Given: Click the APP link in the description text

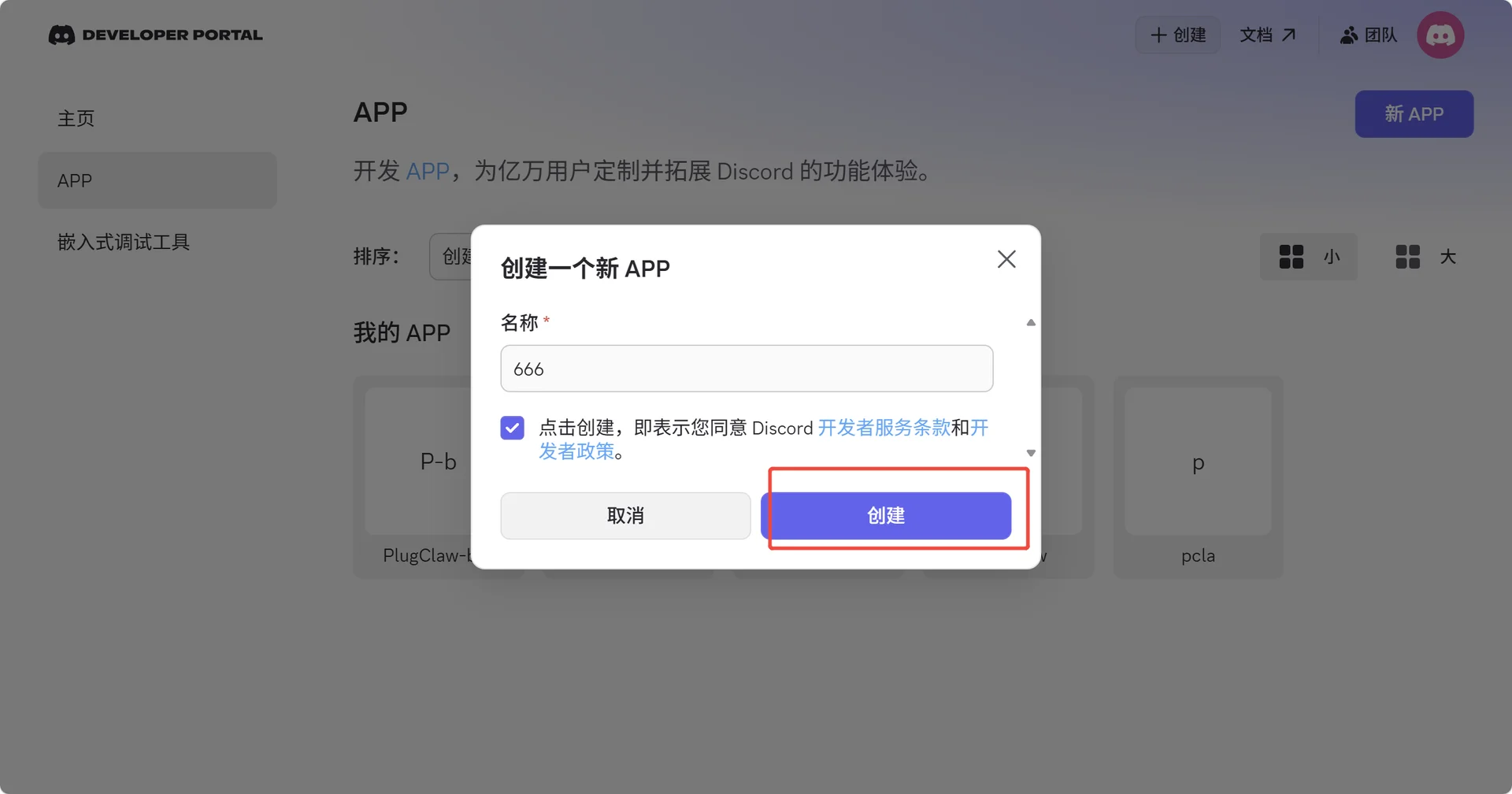Looking at the screenshot, I should pos(428,171).
